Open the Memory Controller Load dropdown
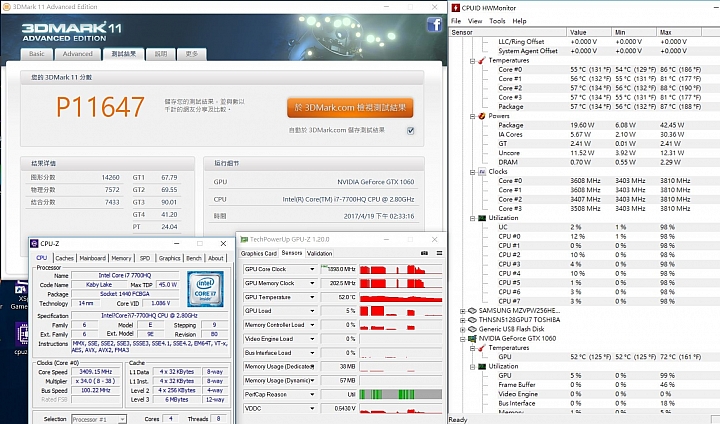720x424 pixels. tap(312, 325)
